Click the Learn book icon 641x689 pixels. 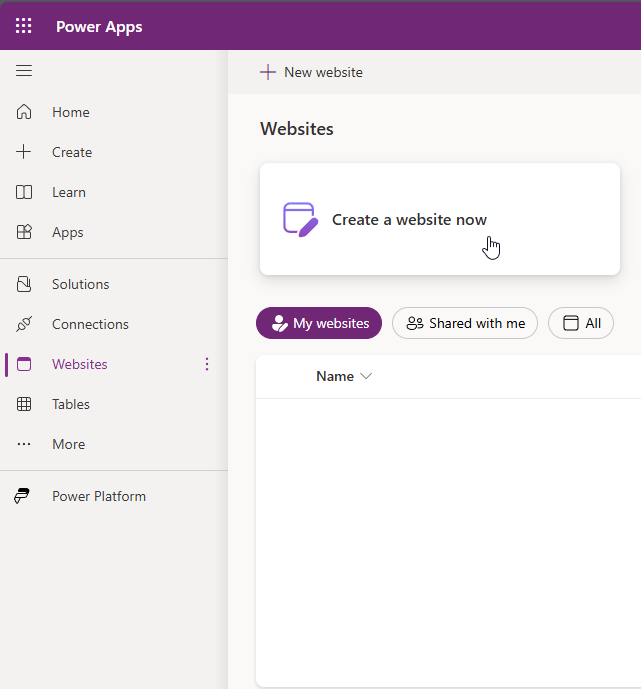pyautogui.click(x=24, y=192)
